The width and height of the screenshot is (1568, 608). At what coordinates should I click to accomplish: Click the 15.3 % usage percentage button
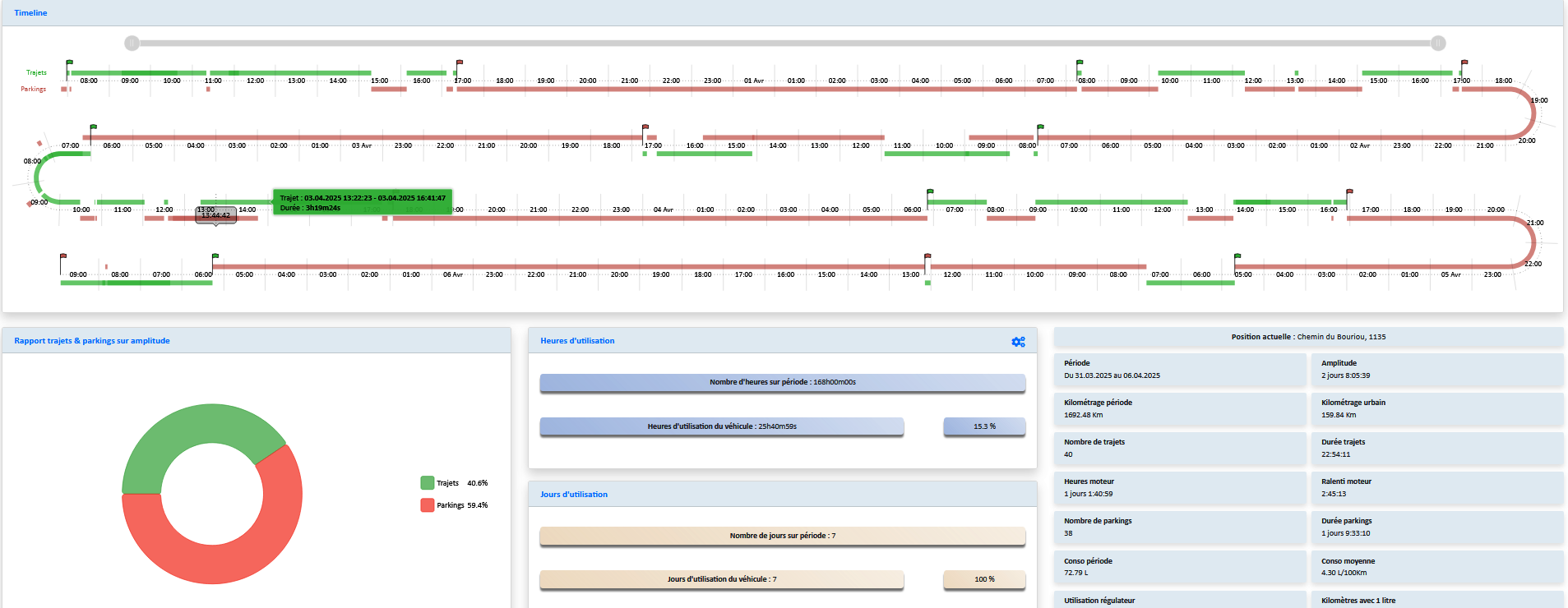click(x=984, y=426)
